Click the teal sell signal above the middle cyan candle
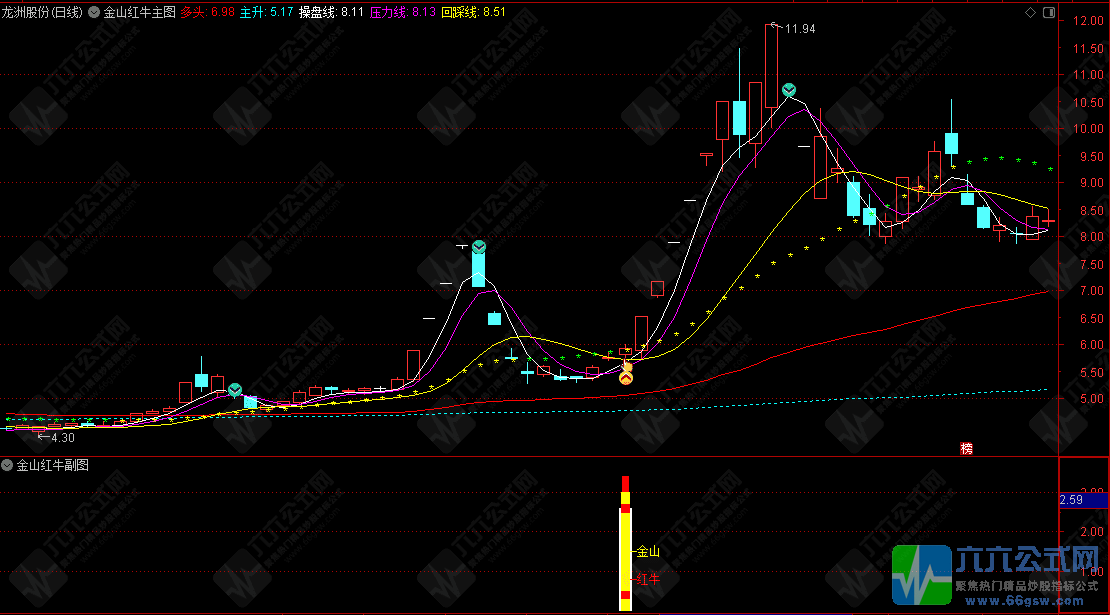Viewport: 1110px width, 615px height. [x=479, y=247]
